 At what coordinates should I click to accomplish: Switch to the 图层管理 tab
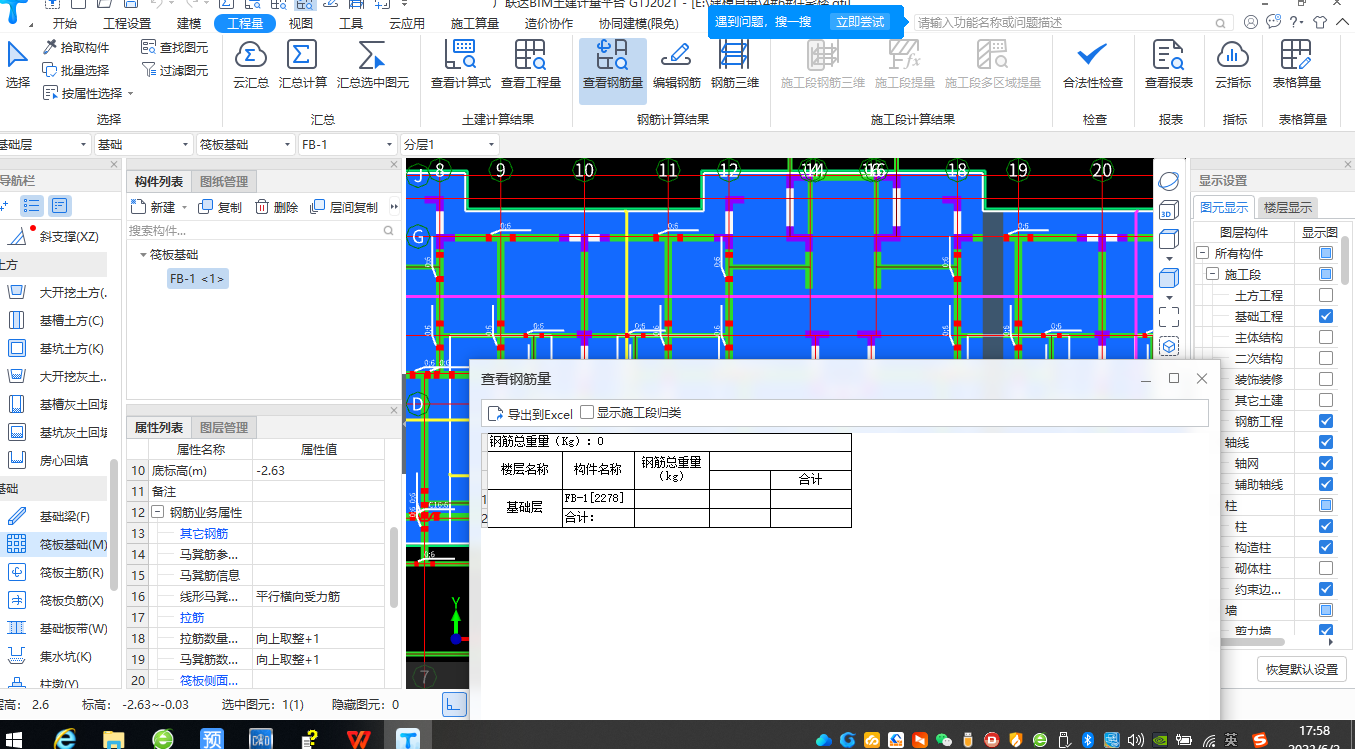(224, 427)
